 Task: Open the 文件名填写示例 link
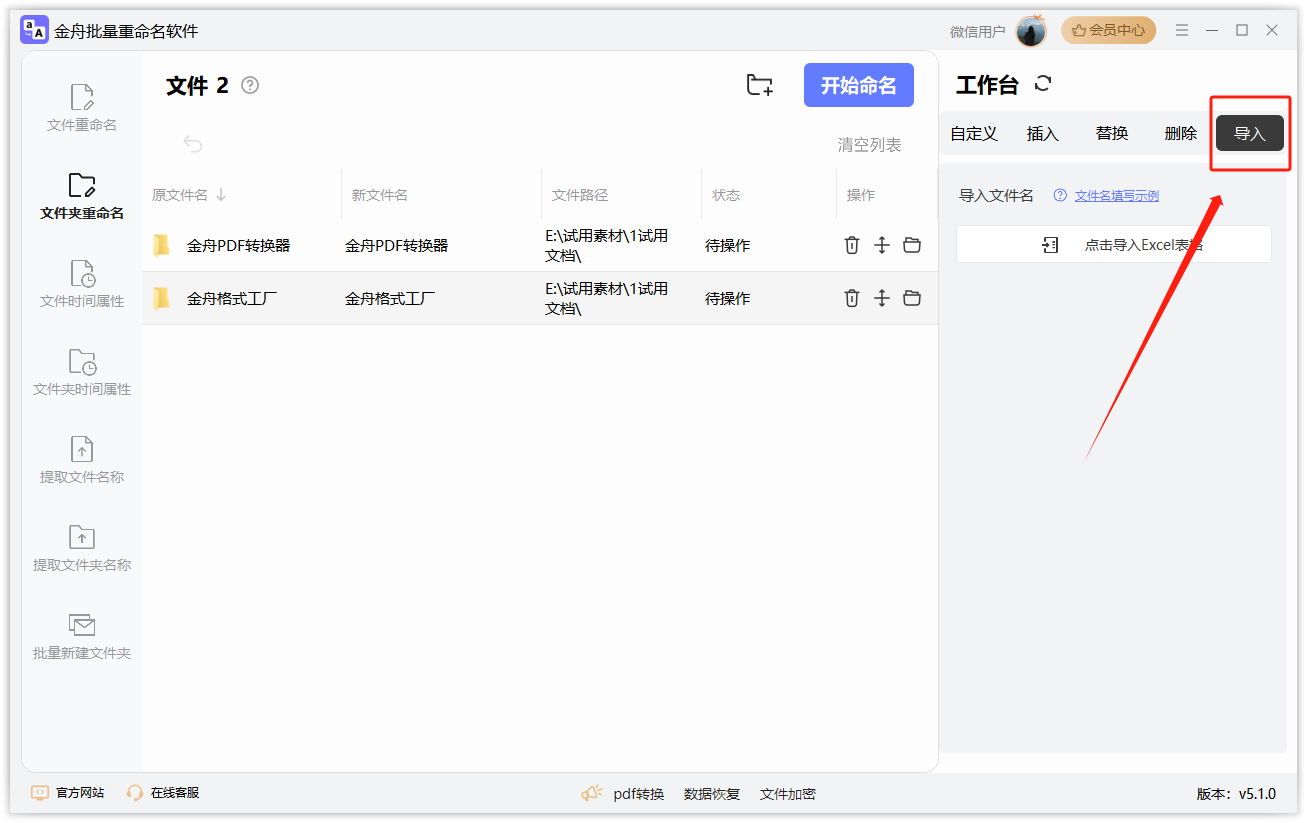1117,196
